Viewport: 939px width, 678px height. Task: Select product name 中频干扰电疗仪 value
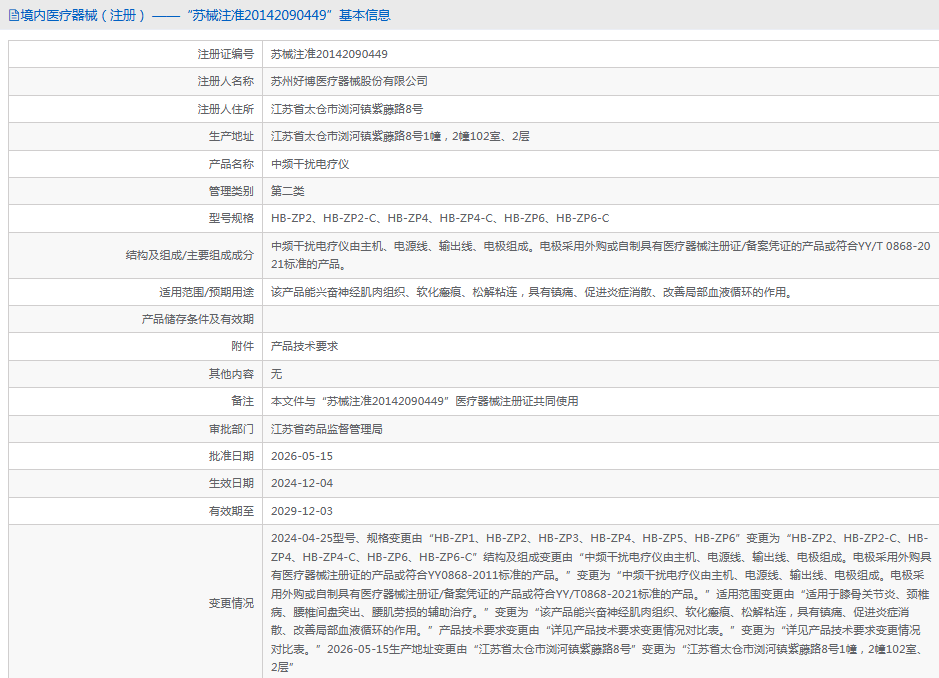[x=310, y=164]
